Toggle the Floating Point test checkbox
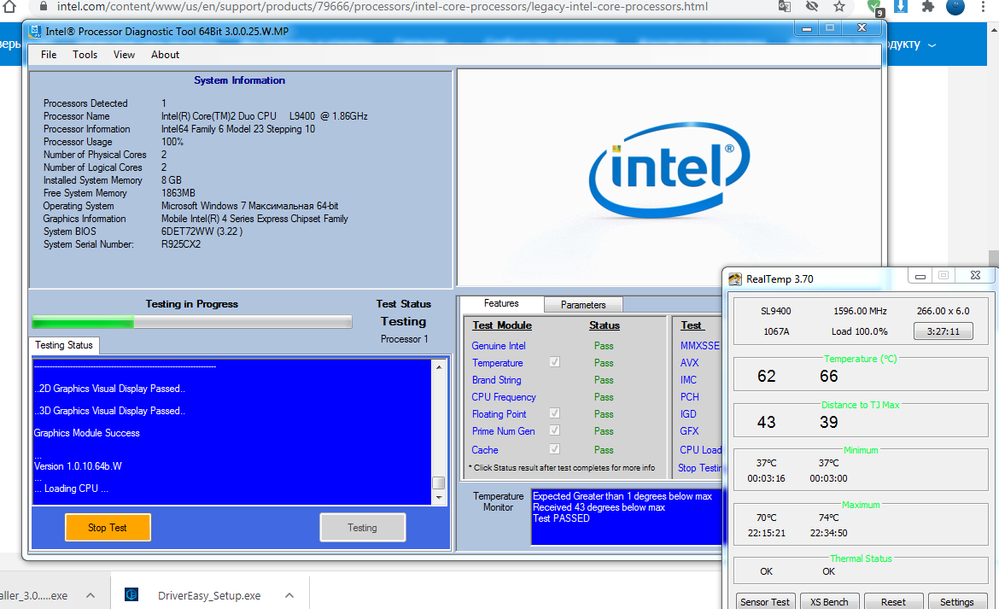Viewport: 999px width, 609px height. tap(554, 413)
